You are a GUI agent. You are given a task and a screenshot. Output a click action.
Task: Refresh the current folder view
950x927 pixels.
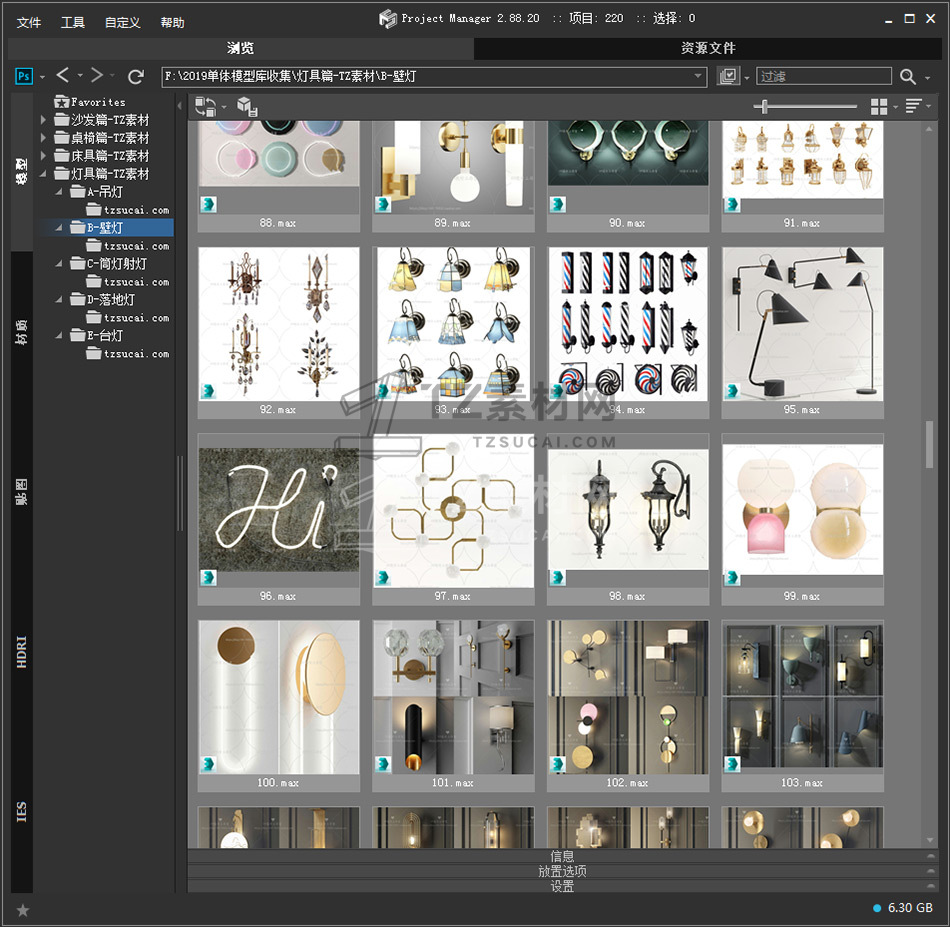136,76
